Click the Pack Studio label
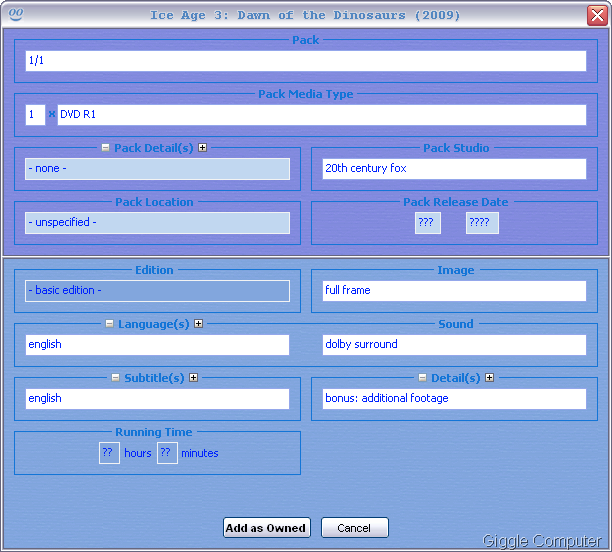Screen dimensions: 612x552 point(456,148)
